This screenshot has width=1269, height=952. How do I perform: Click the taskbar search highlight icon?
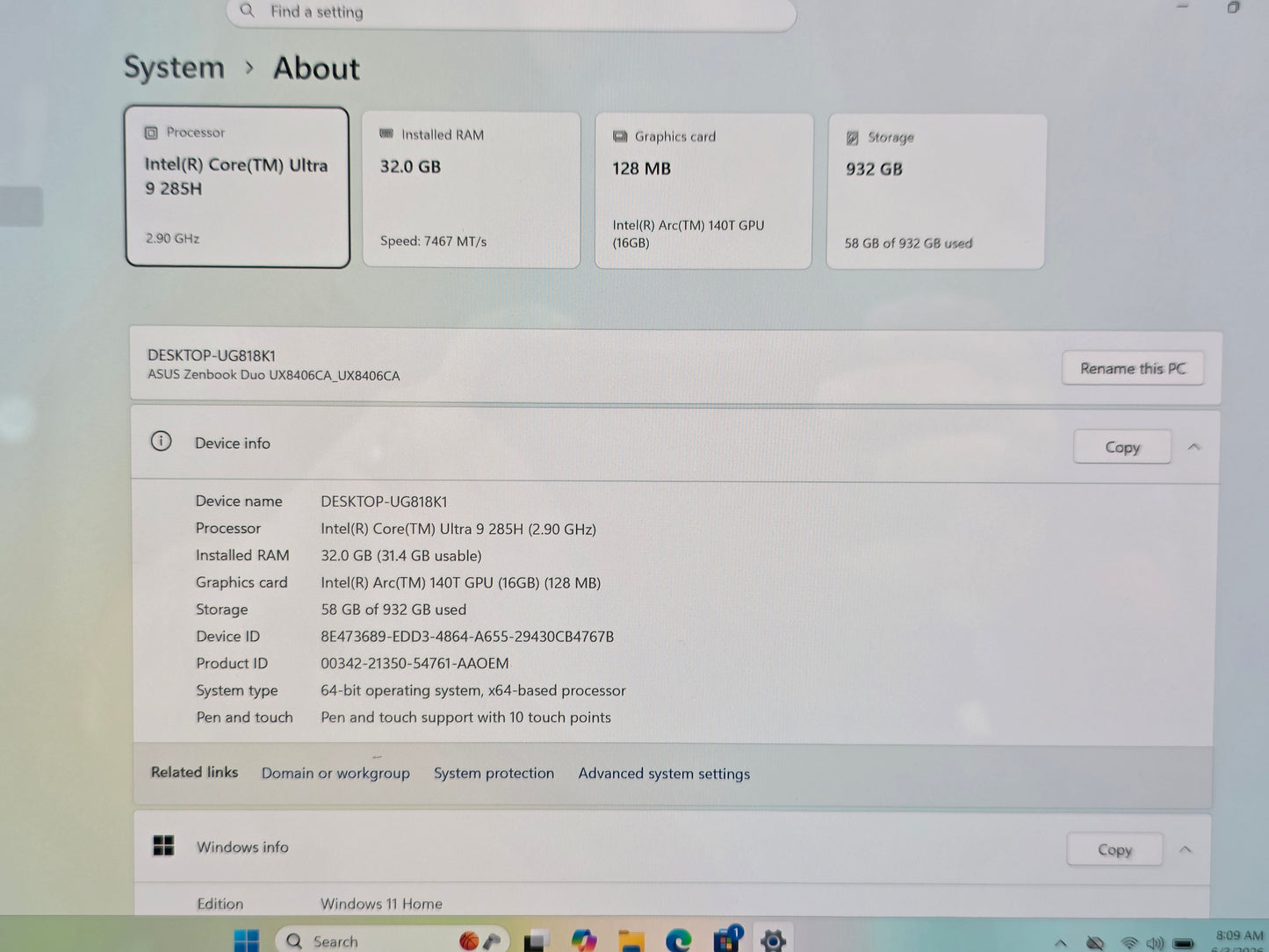click(479, 941)
